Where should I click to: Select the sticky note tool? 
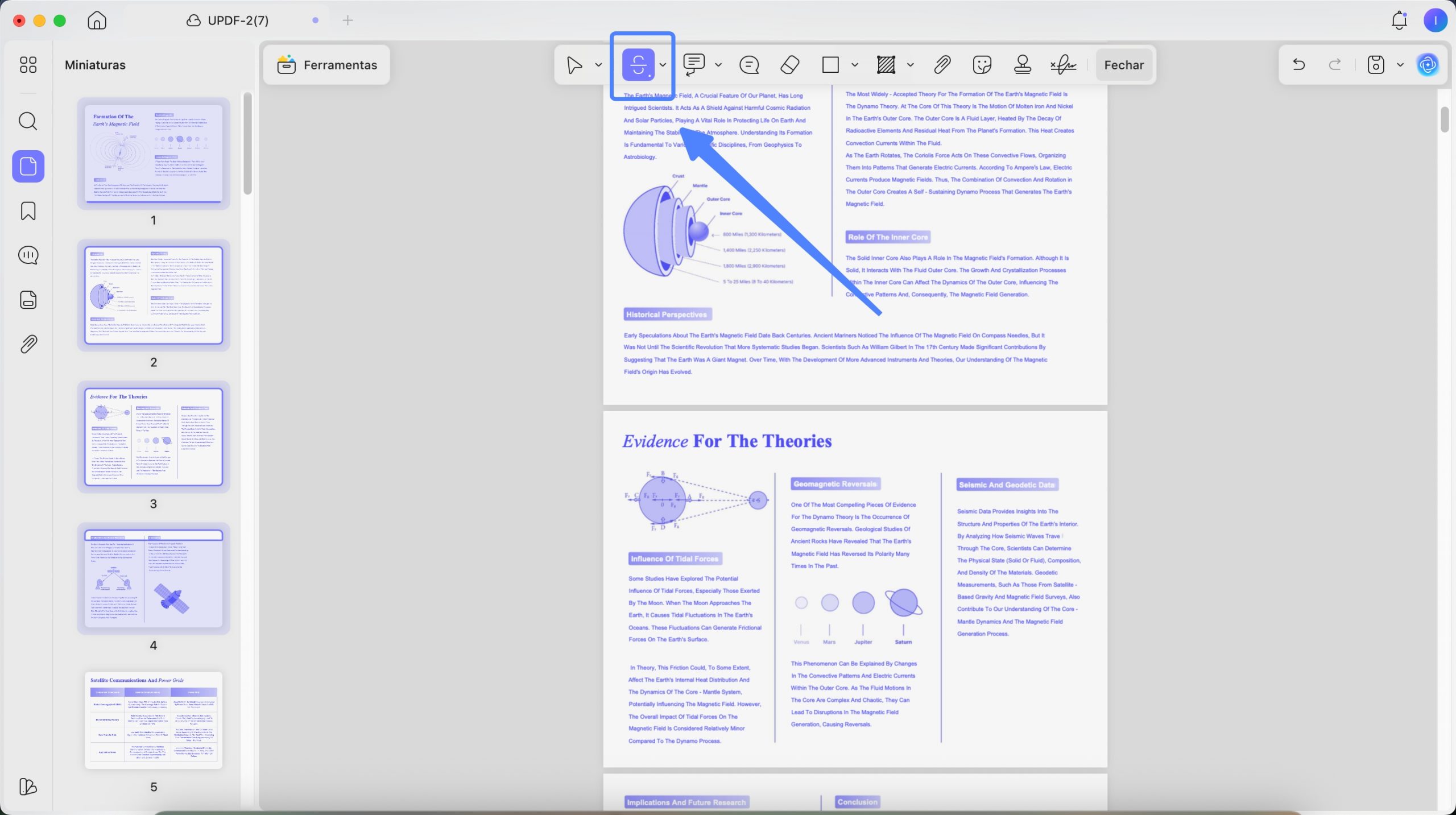click(x=749, y=65)
